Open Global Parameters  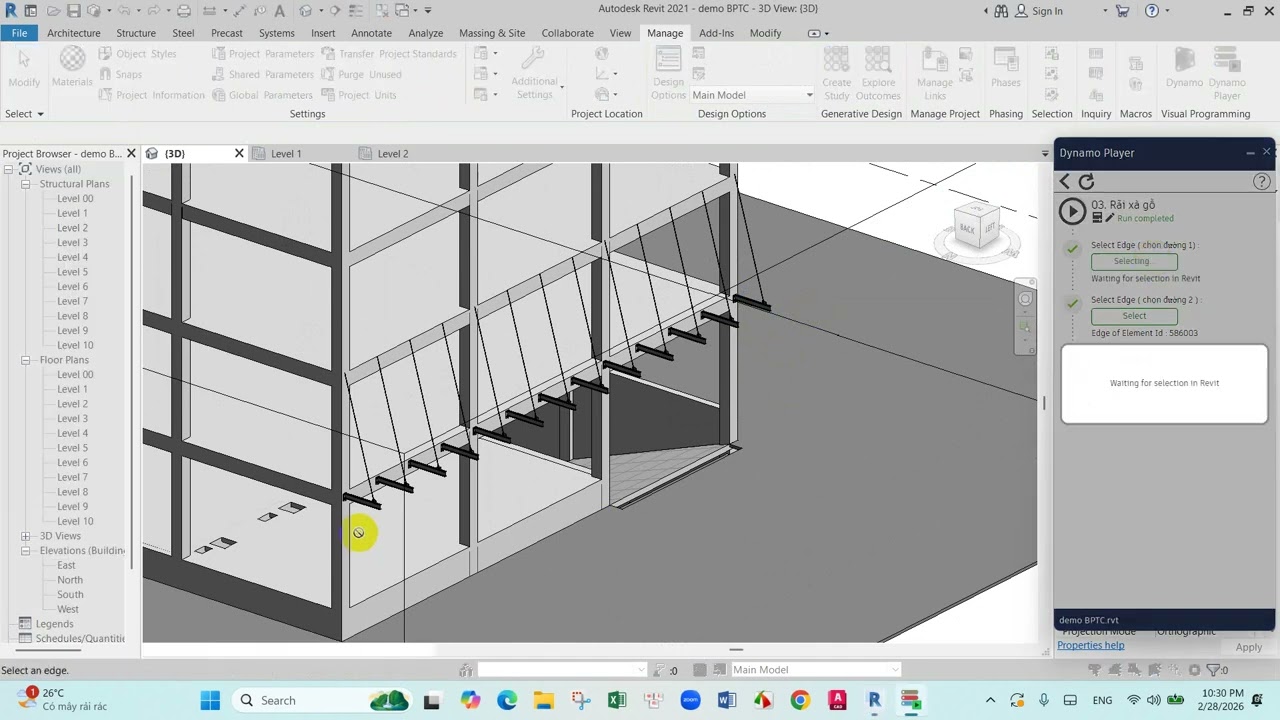(263, 95)
